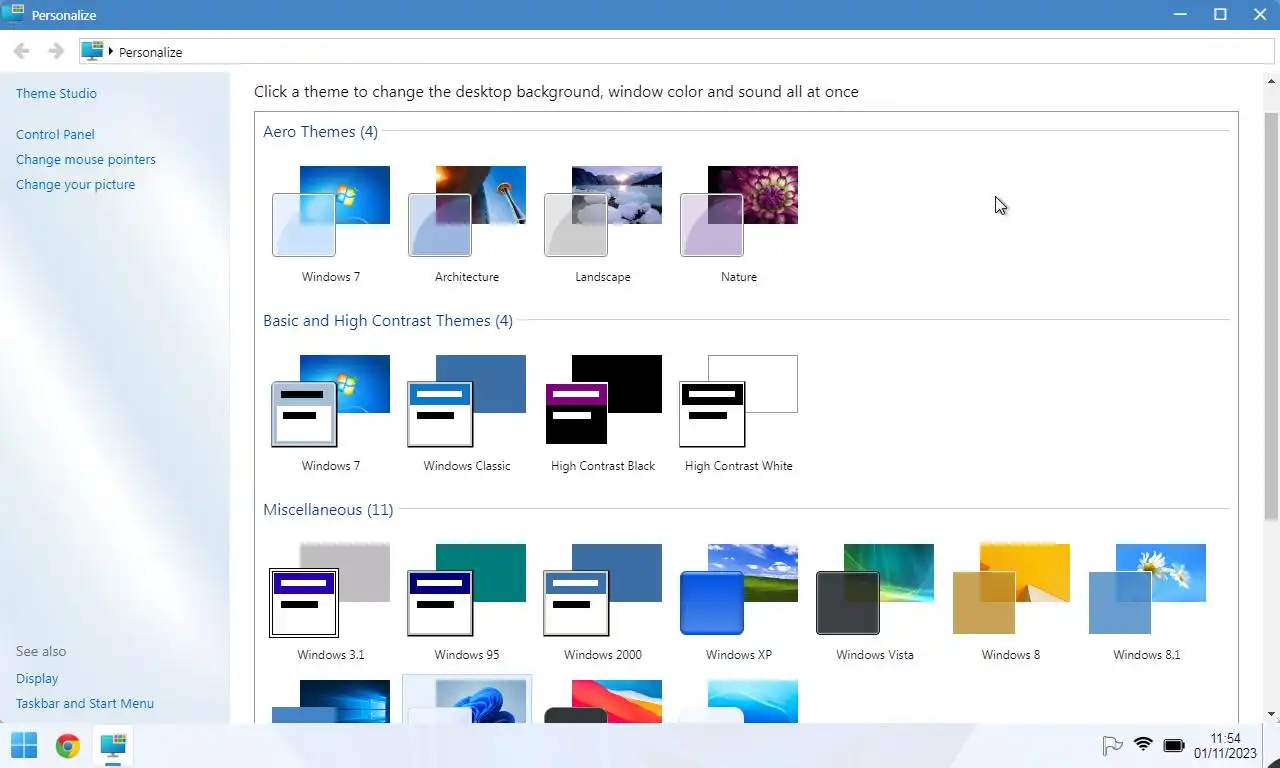
Task: Apply the Windows 95 theme
Action: pyautogui.click(x=467, y=602)
